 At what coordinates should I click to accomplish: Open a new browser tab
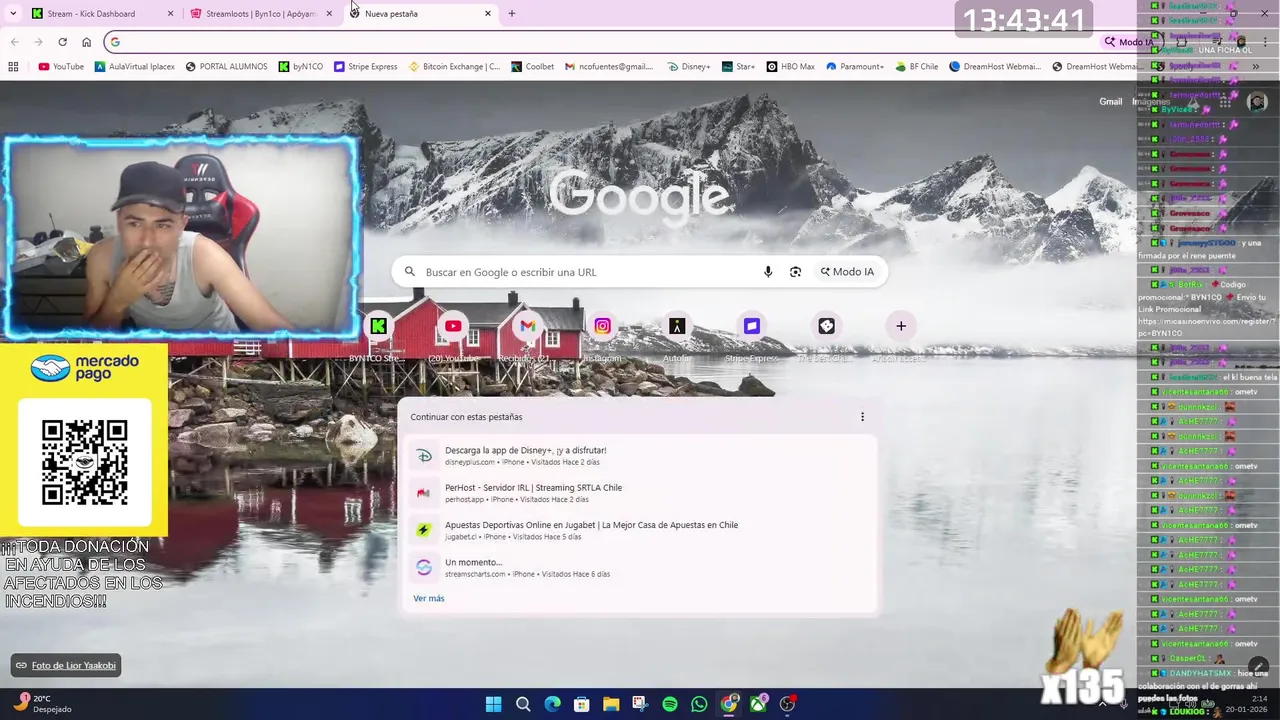click(512, 14)
